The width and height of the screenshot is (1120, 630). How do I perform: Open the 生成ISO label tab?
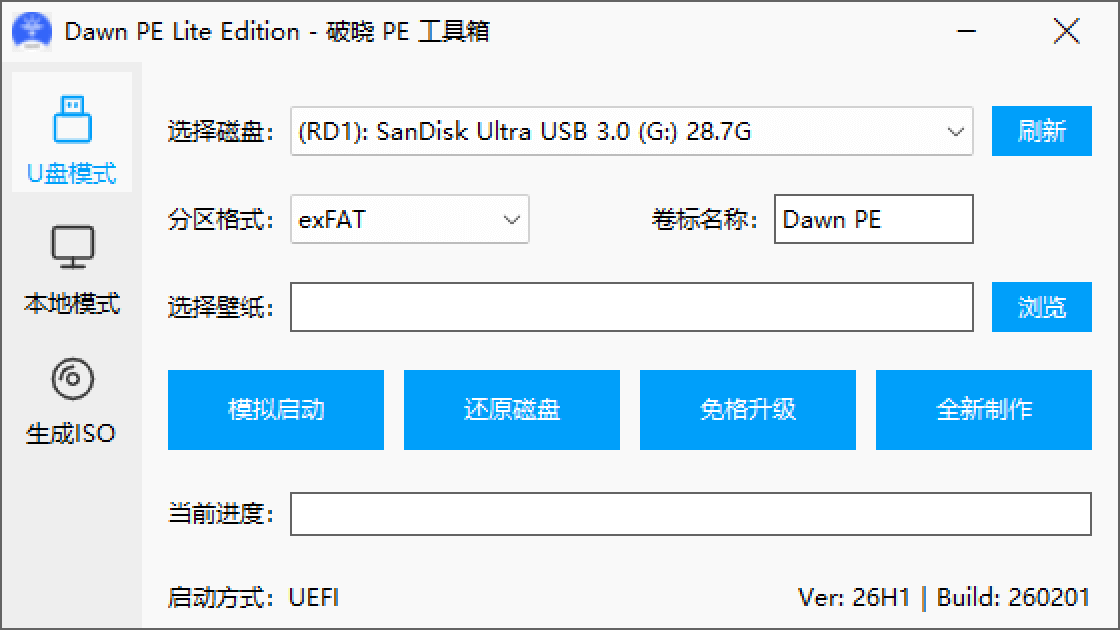tap(71, 433)
